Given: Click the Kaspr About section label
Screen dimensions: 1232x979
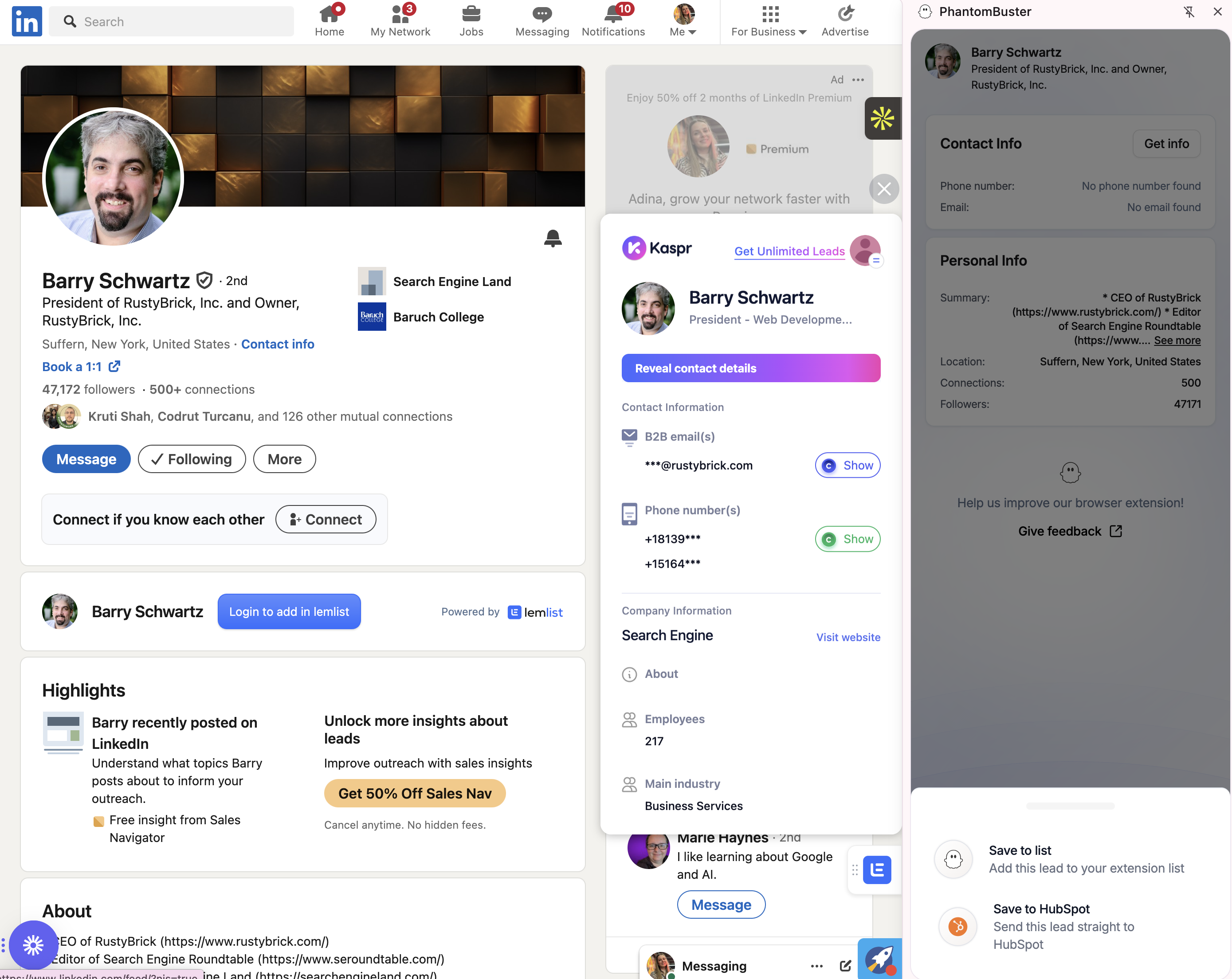Looking at the screenshot, I should 661,674.
